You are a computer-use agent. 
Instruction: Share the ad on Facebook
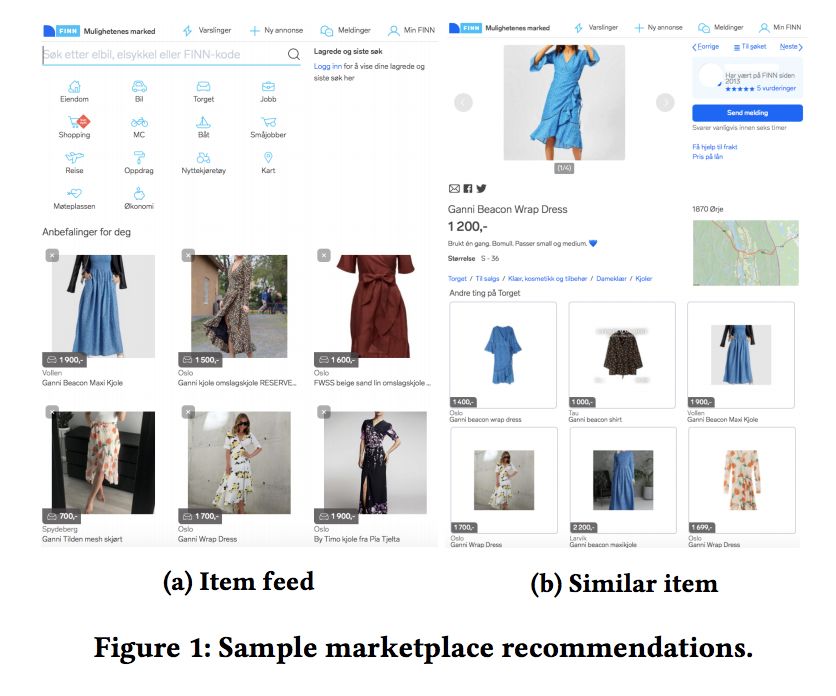(468, 188)
